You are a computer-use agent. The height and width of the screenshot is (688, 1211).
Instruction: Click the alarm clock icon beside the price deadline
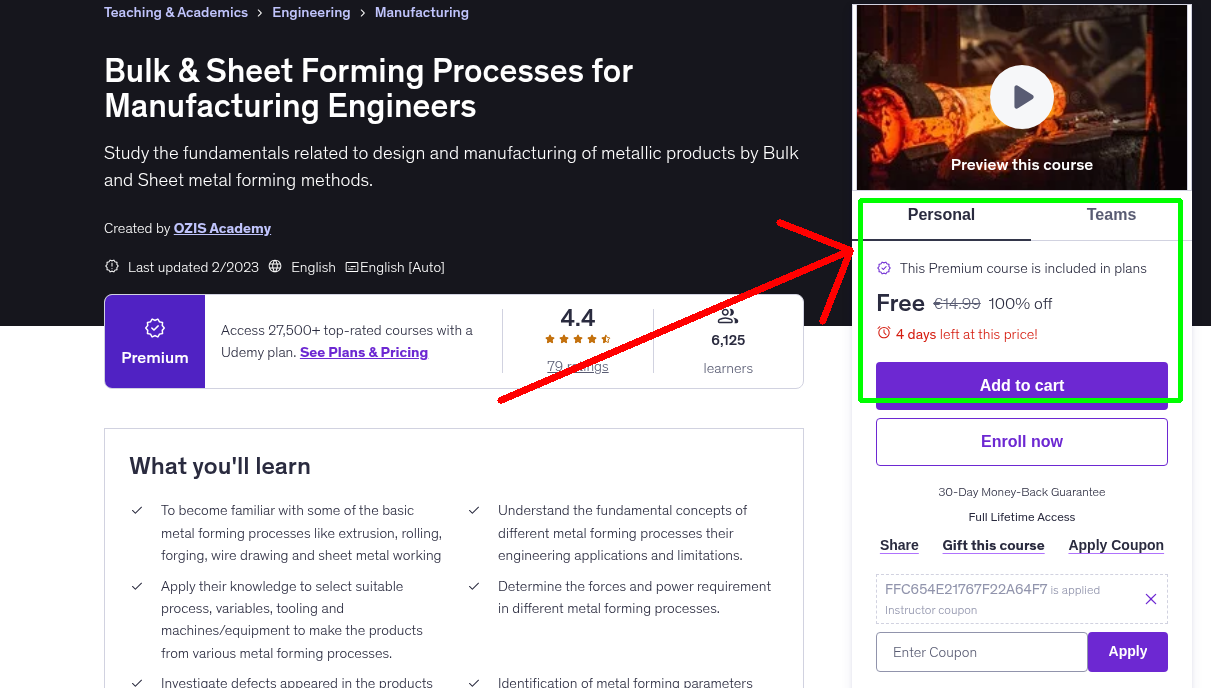point(884,334)
